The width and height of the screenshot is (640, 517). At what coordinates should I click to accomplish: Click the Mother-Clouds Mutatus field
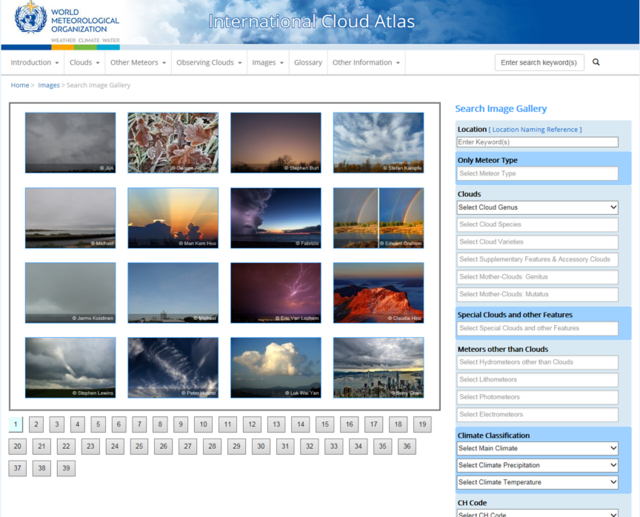(537, 294)
